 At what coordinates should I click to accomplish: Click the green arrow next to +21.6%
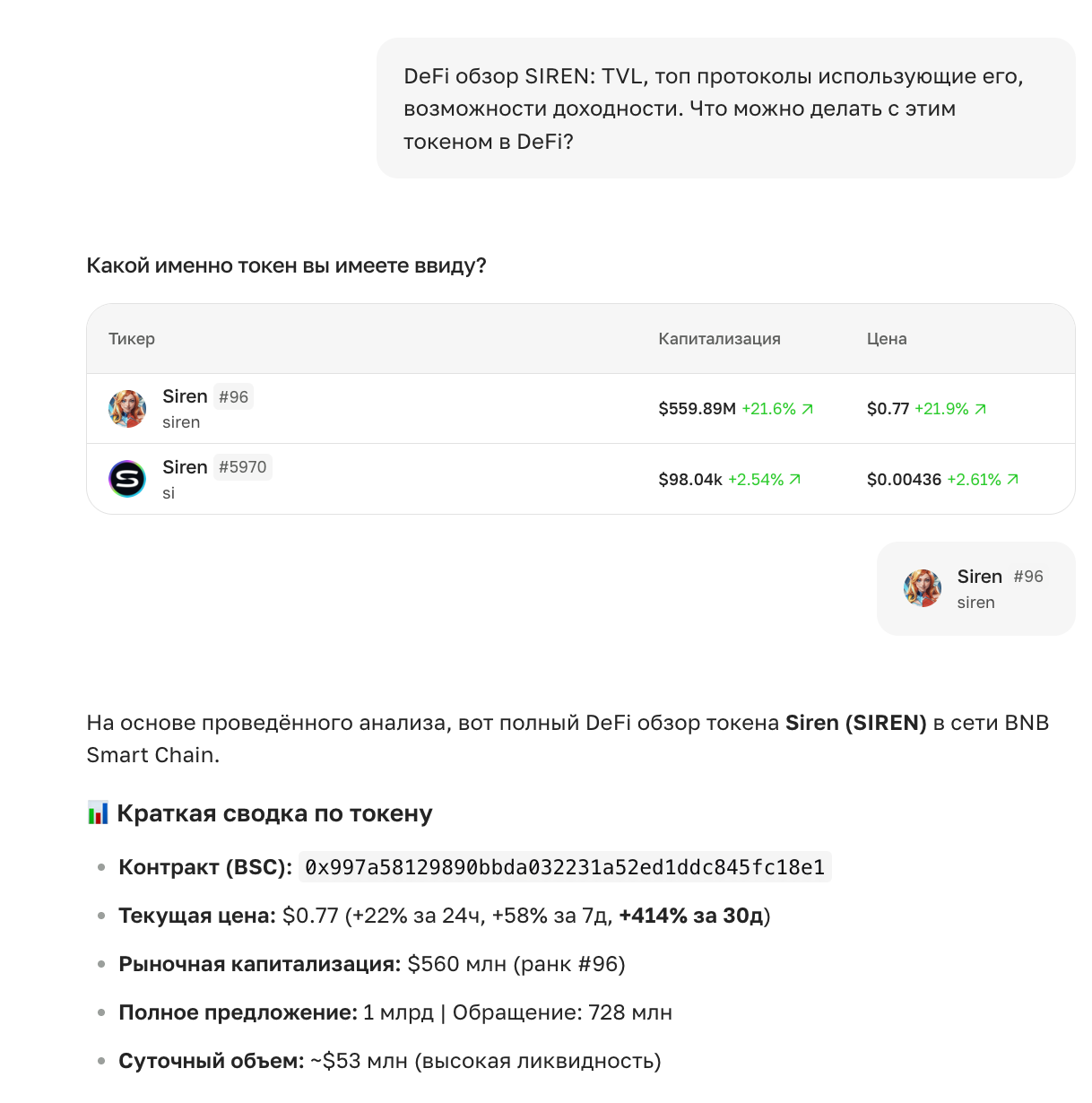click(808, 408)
